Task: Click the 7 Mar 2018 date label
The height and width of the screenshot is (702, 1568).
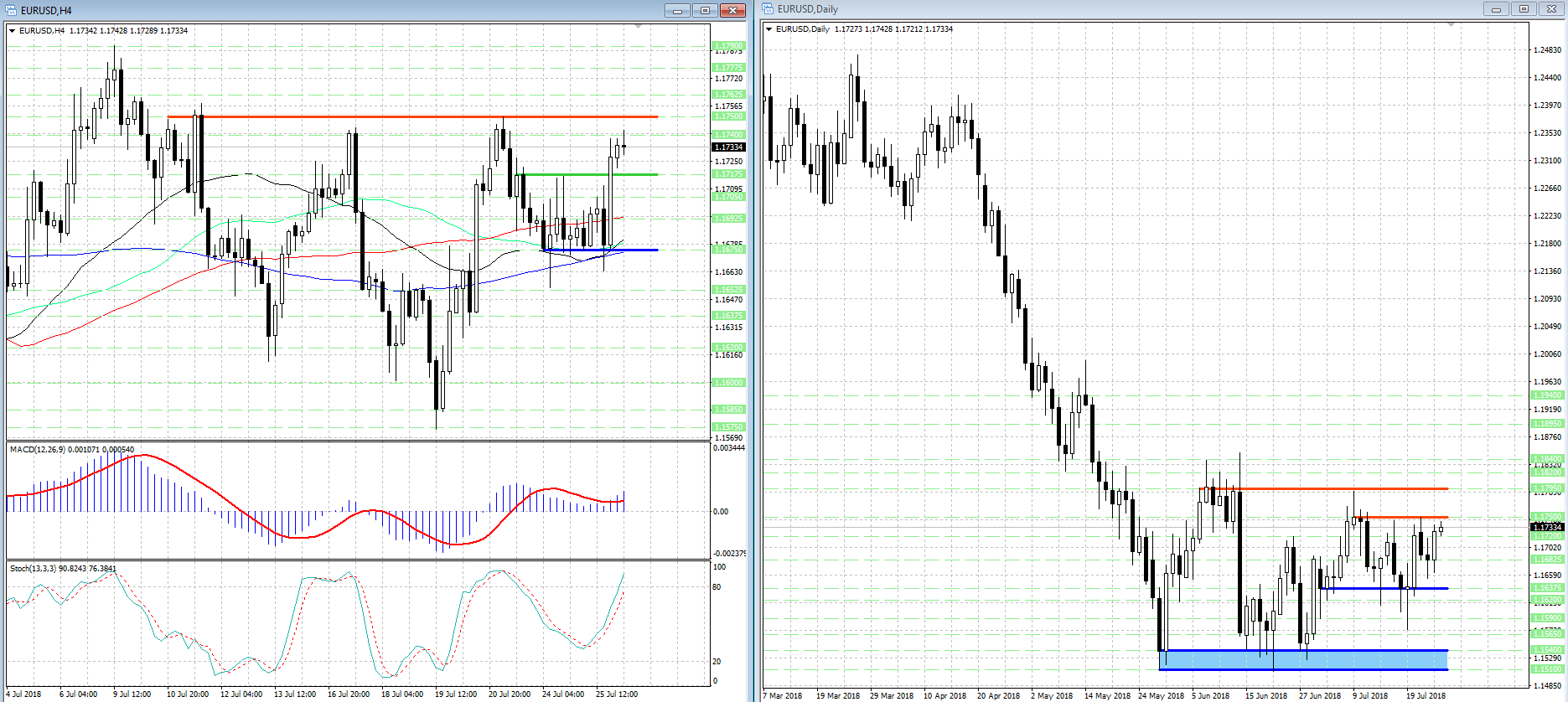Action: [x=783, y=696]
